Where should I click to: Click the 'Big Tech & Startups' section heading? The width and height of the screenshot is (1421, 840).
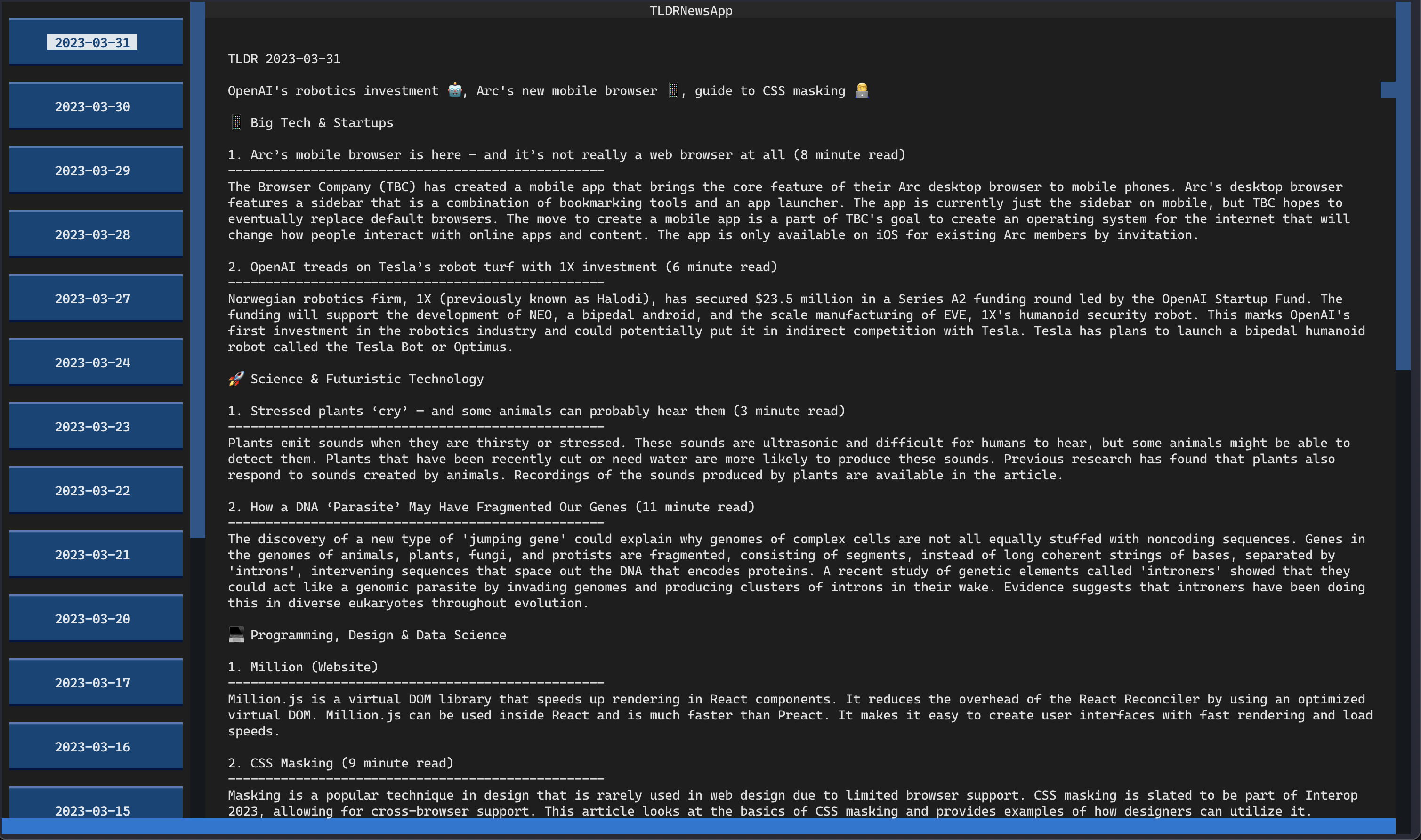click(x=322, y=123)
